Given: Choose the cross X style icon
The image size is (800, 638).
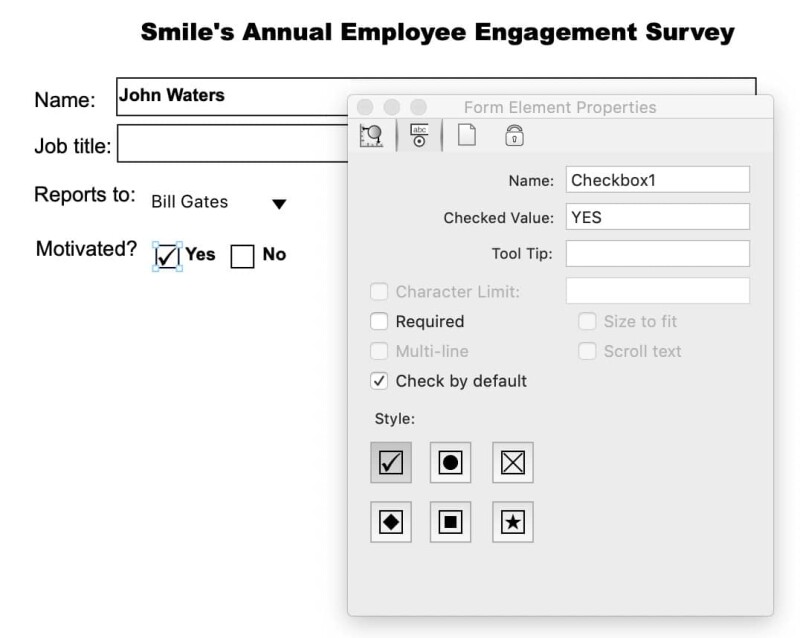Looking at the screenshot, I should pos(513,462).
